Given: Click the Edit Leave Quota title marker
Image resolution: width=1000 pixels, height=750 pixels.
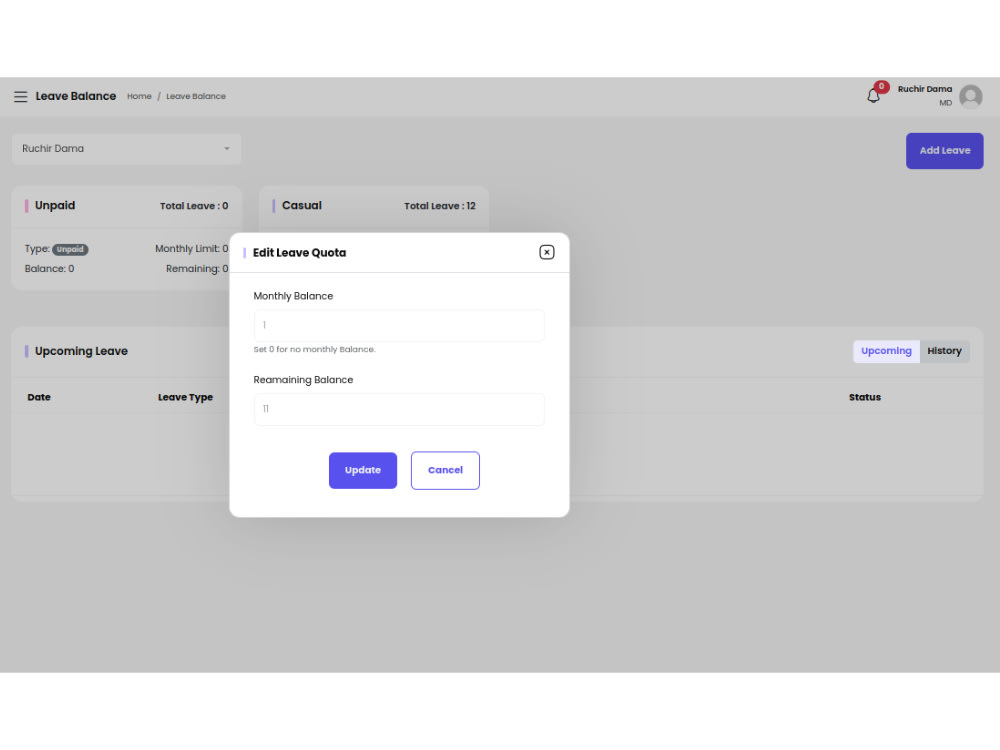Looking at the screenshot, I should click(246, 252).
